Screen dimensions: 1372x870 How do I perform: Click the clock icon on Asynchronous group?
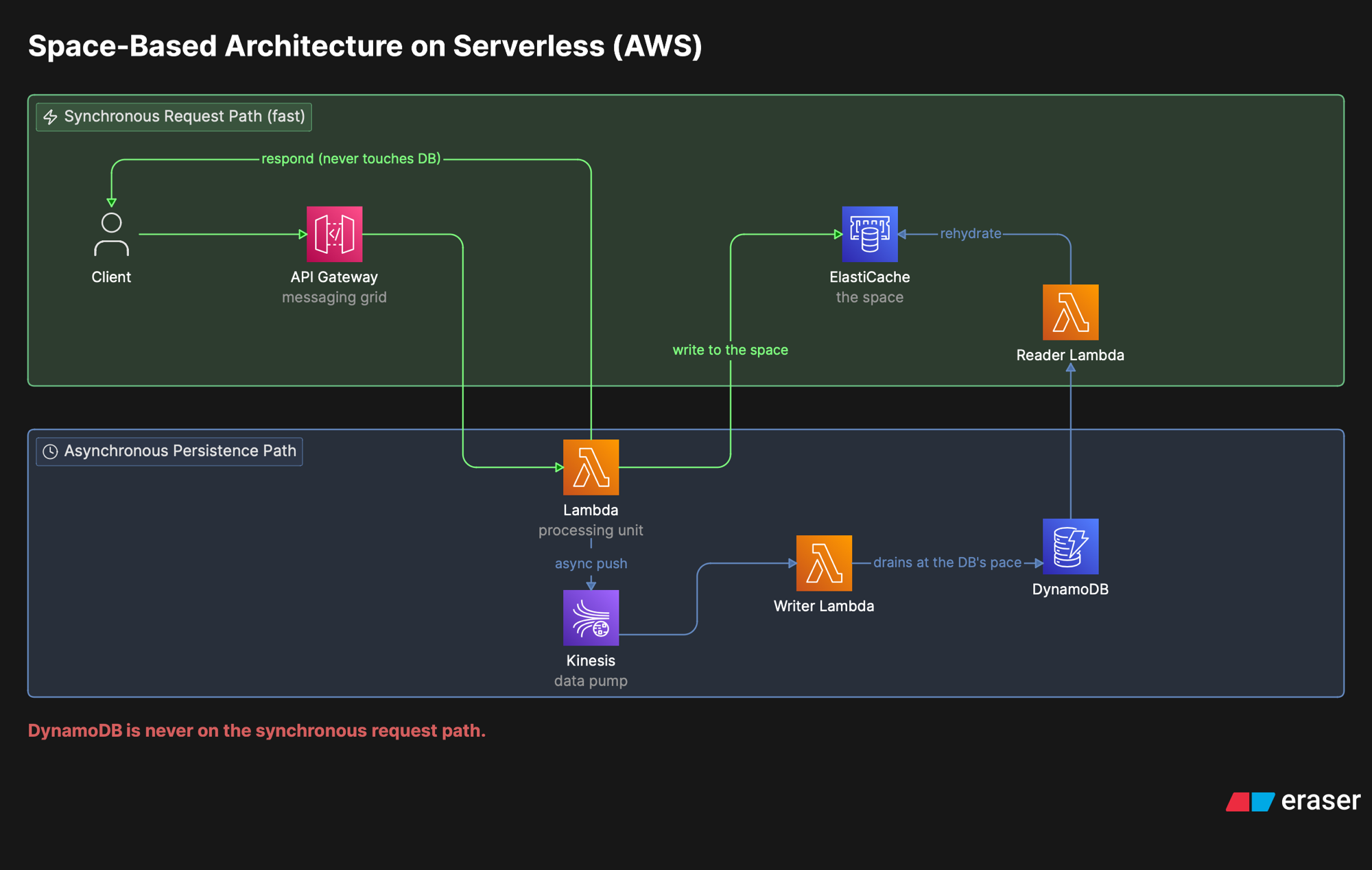coord(50,451)
